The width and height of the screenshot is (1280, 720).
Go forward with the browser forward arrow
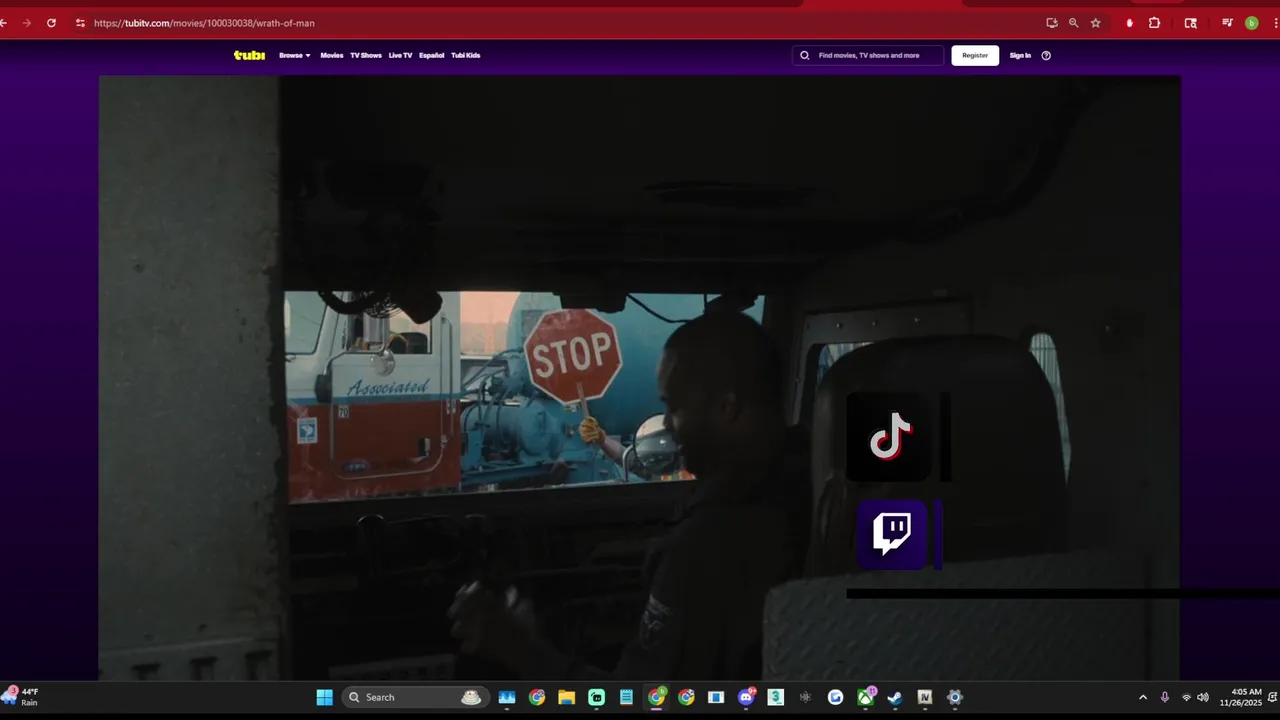[x=26, y=23]
